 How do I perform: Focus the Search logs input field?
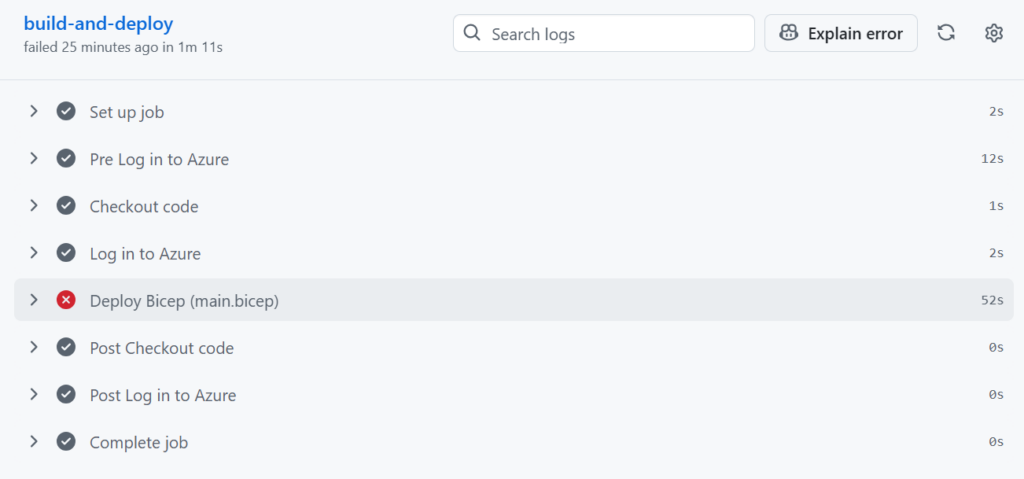click(615, 33)
